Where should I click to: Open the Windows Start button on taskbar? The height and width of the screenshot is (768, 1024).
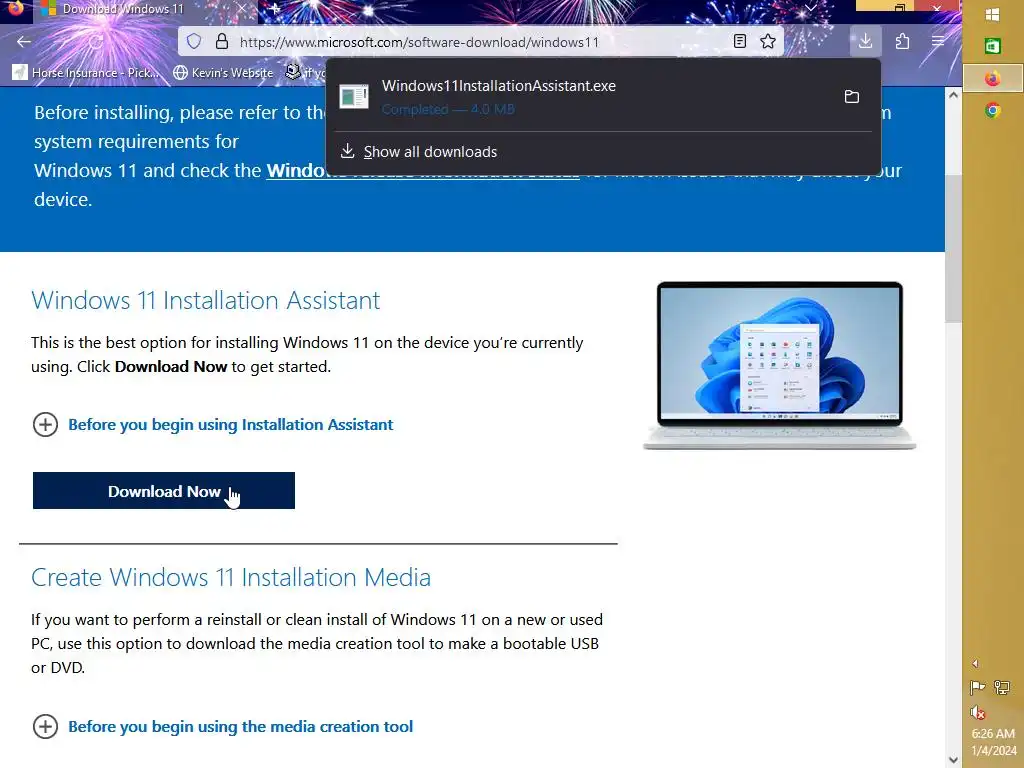pos(993,14)
